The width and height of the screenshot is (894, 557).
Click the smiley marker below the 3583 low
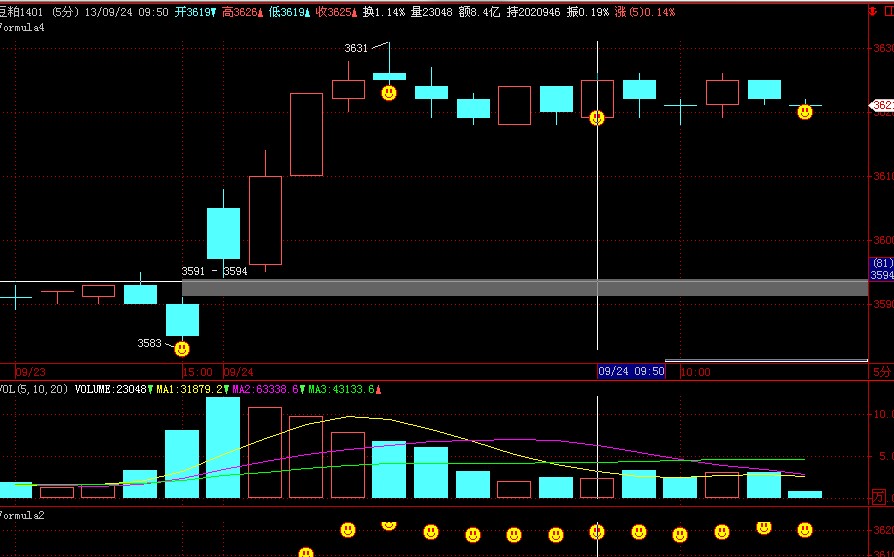[182, 348]
